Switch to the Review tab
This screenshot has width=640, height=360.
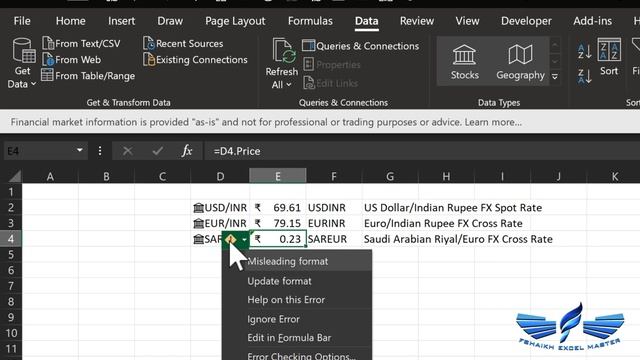click(417, 21)
